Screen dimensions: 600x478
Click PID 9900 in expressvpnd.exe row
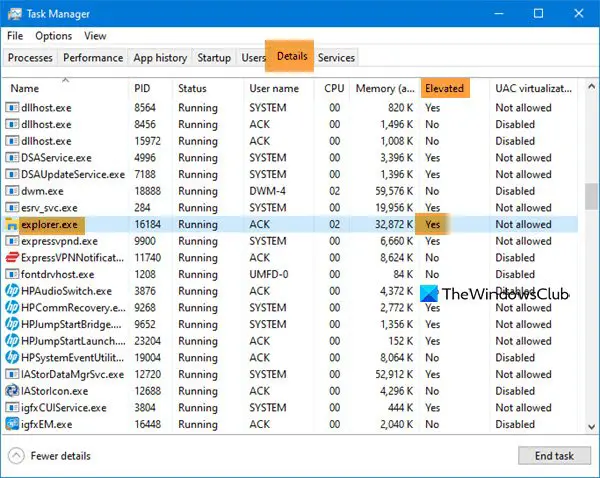(145, 241)
